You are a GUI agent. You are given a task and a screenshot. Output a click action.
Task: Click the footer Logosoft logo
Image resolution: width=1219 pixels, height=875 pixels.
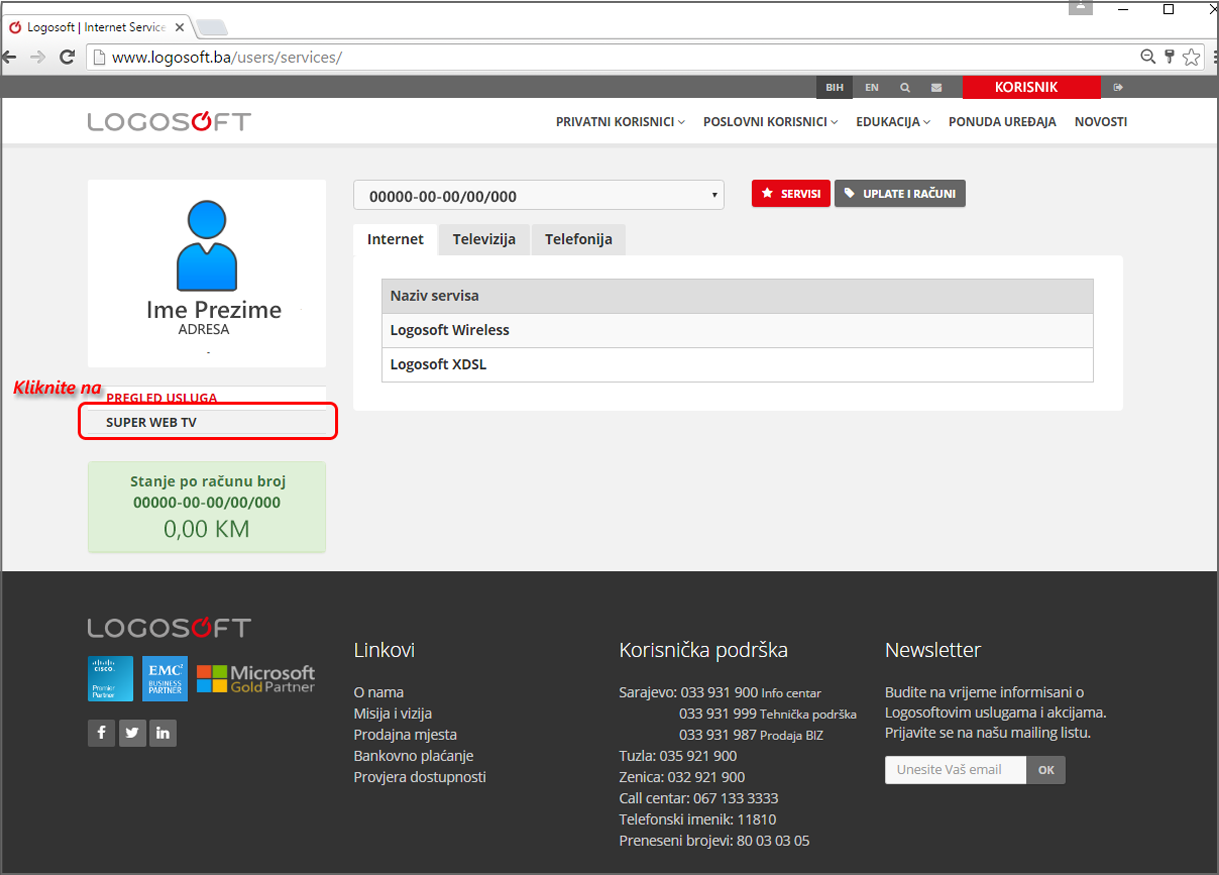pos(169,628)
